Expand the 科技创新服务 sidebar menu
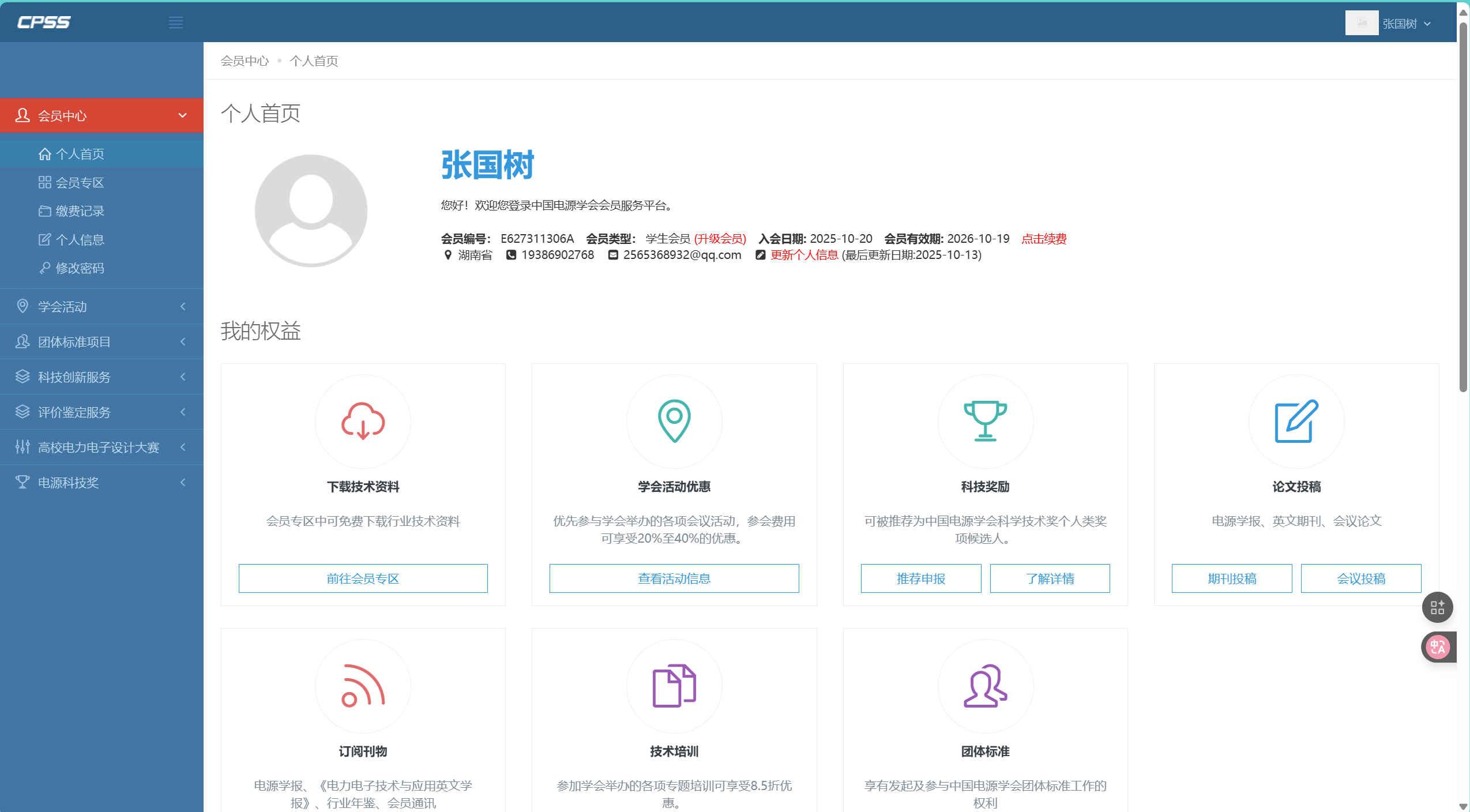This screenshot has height=812, width=1470. [101, 377]
